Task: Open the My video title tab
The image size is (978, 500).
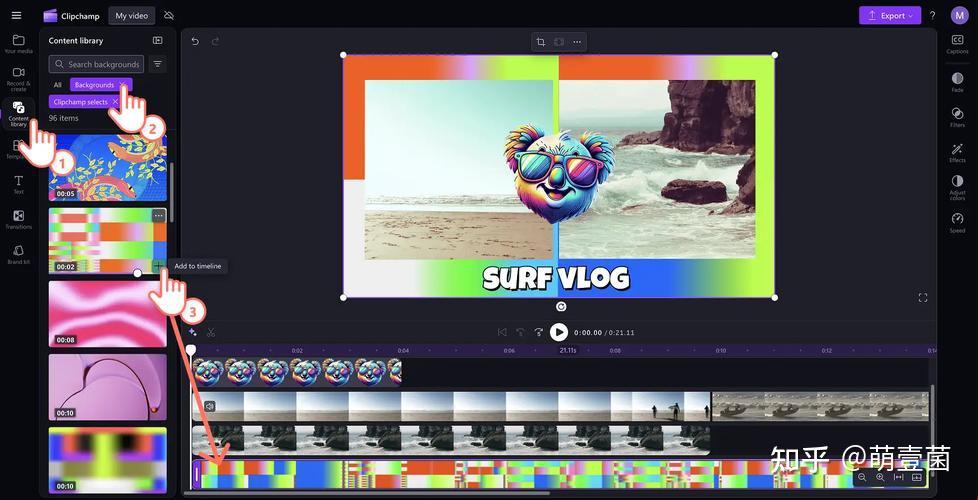Action: pos(132,16)
